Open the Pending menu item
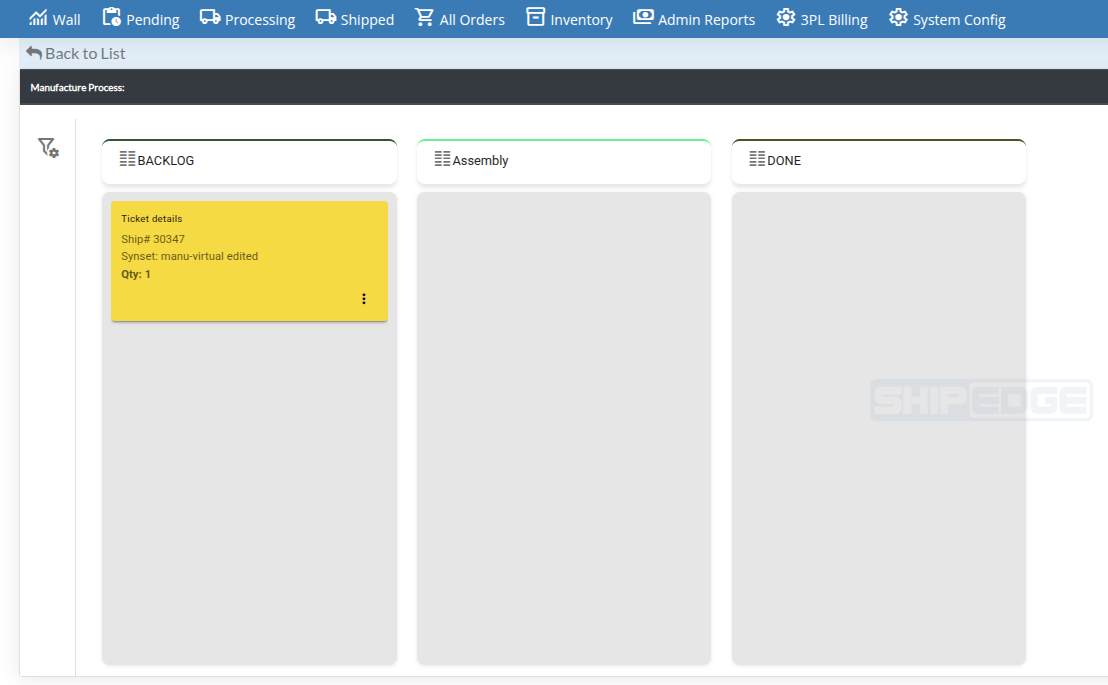Image resolution: width=1108 pixels, height=685 pixels. (140, 18)
